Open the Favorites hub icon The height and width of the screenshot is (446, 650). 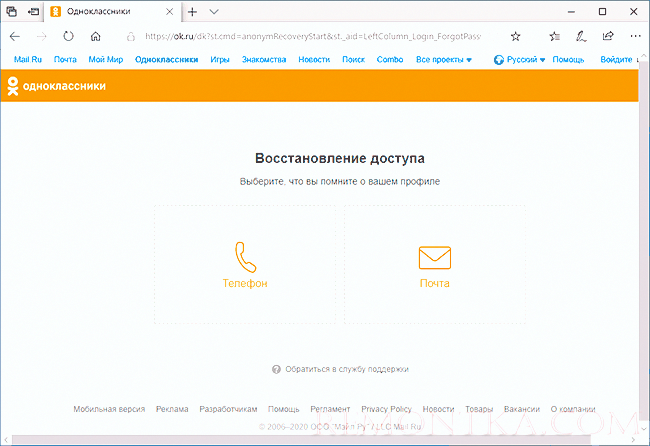click(555, 36)
